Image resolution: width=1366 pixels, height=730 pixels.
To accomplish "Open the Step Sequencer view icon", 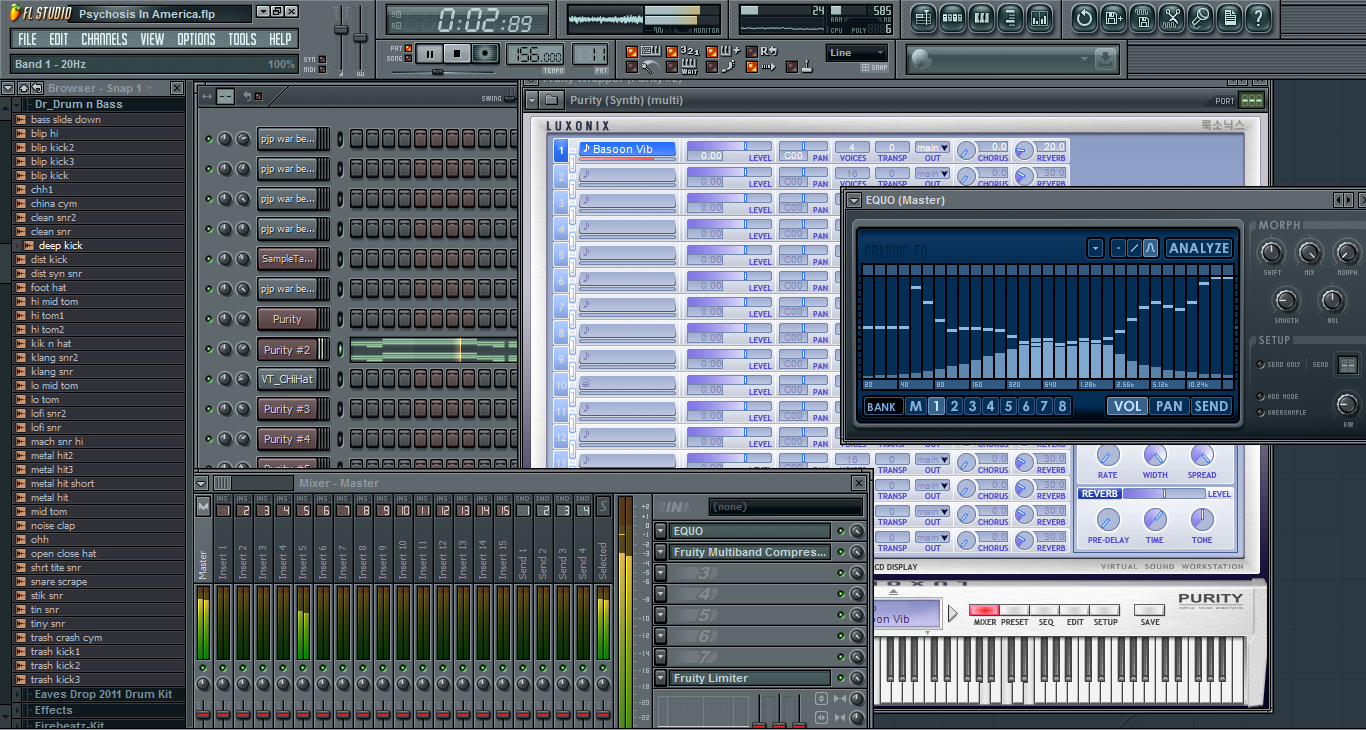I will point(952,18).
